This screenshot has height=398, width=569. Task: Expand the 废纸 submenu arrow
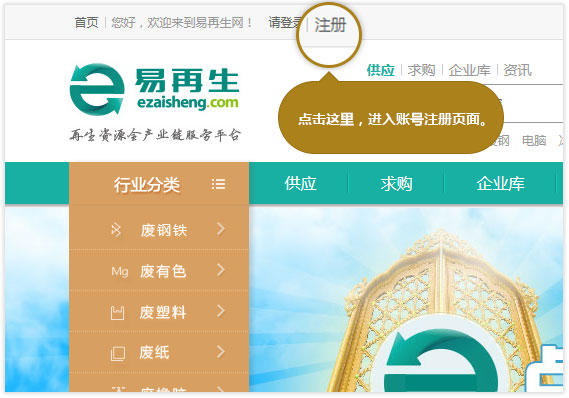pos(221,352)
